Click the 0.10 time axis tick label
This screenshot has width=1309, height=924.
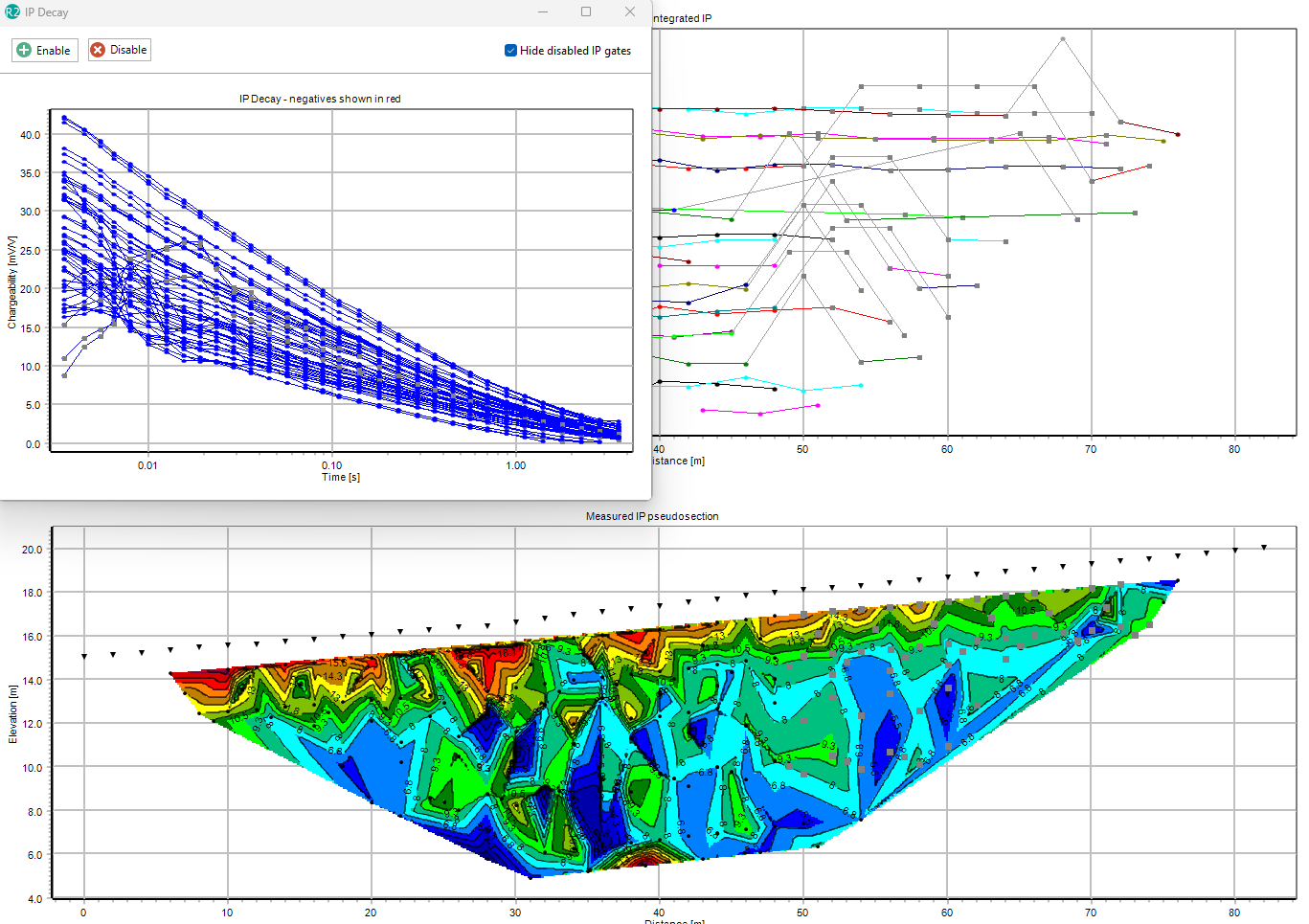tap(331, 465)
